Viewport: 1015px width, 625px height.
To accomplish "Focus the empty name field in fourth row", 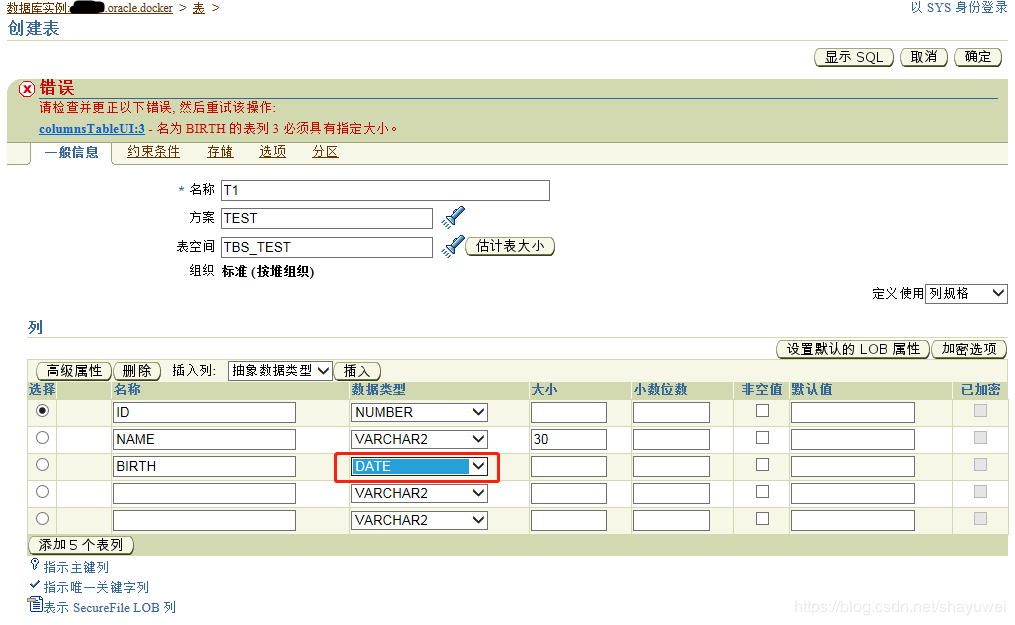I will (204, 494).
